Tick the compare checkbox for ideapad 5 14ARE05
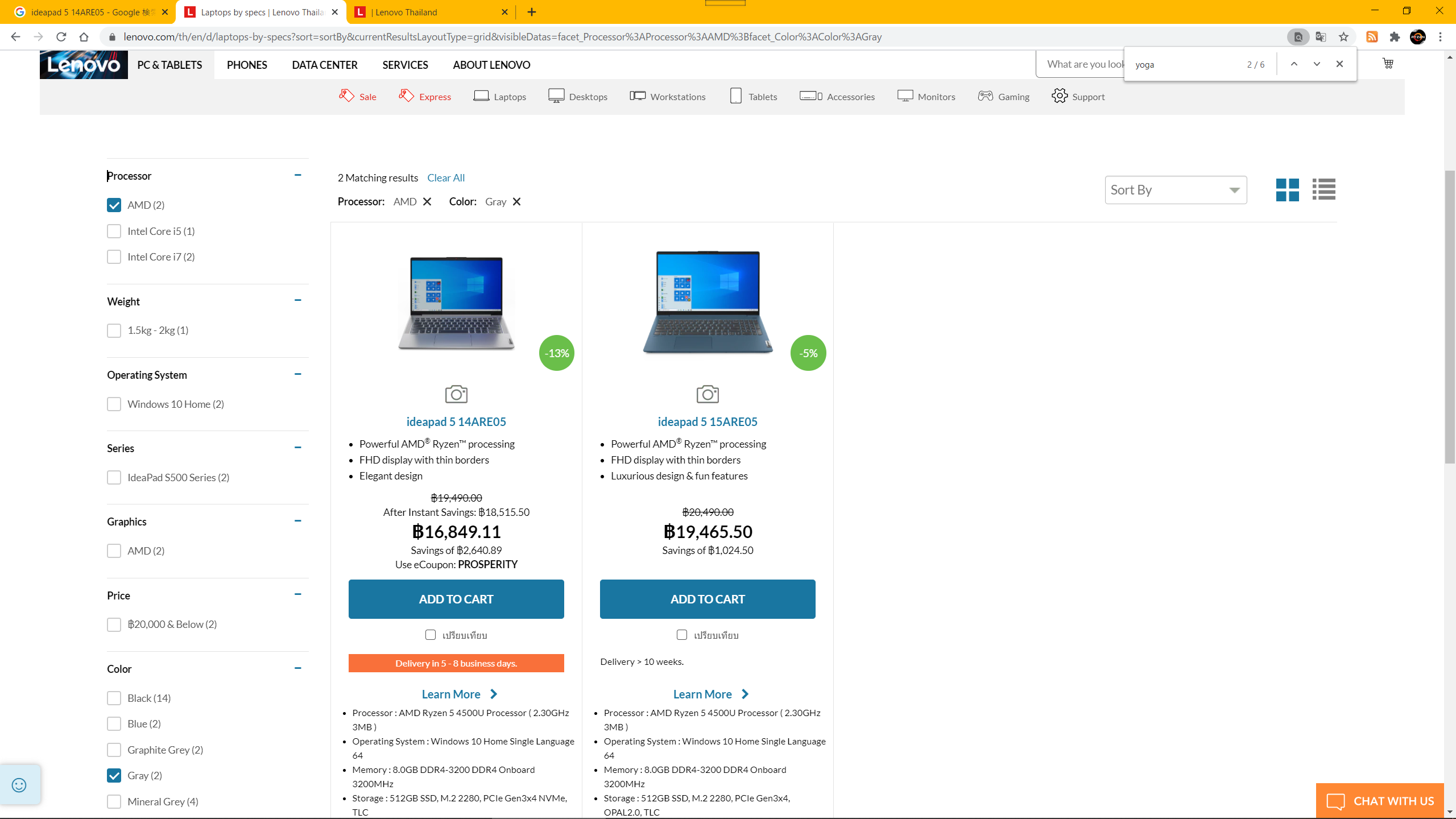The height and width of the screenshot is (819, 1456). pos(431,635)
